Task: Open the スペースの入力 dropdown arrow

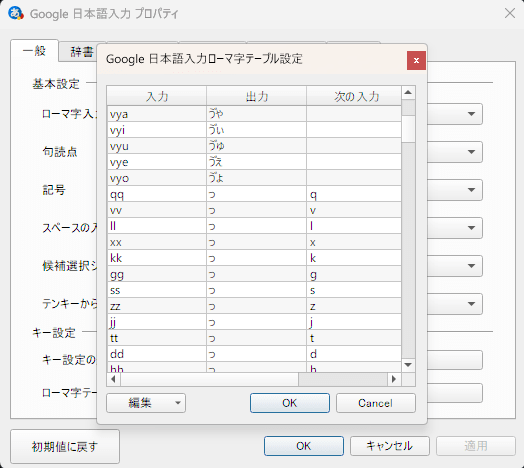Action: (x=471, y=228)
